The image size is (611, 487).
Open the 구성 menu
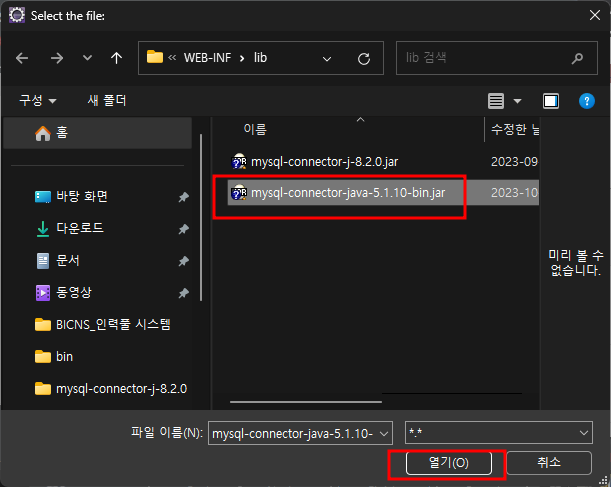pyautogui.click(x=38, y=101)
